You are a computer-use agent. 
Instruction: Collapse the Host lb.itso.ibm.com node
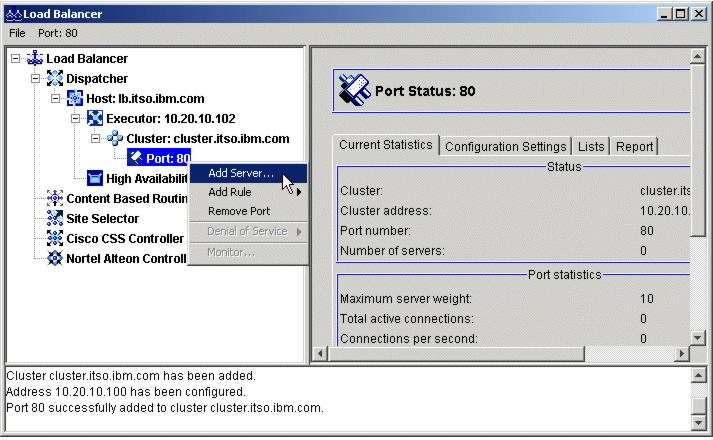pos(55,98)
